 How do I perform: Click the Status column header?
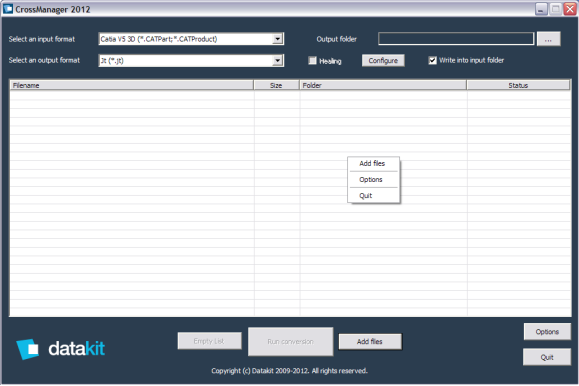tap(518, 85)
